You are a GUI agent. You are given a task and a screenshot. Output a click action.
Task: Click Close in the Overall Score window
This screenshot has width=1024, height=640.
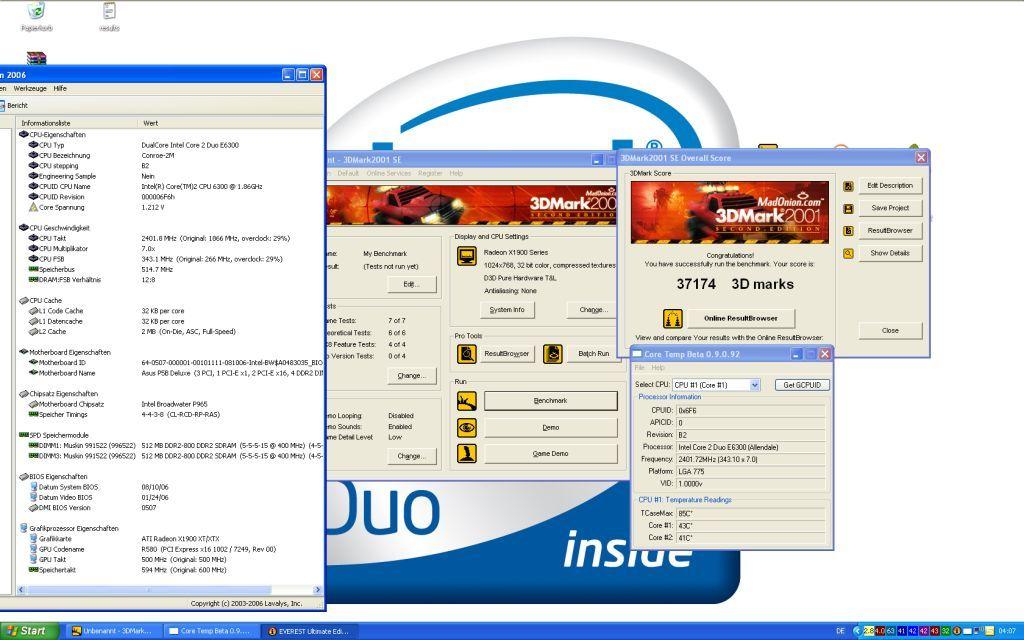[x=890, y=330]
